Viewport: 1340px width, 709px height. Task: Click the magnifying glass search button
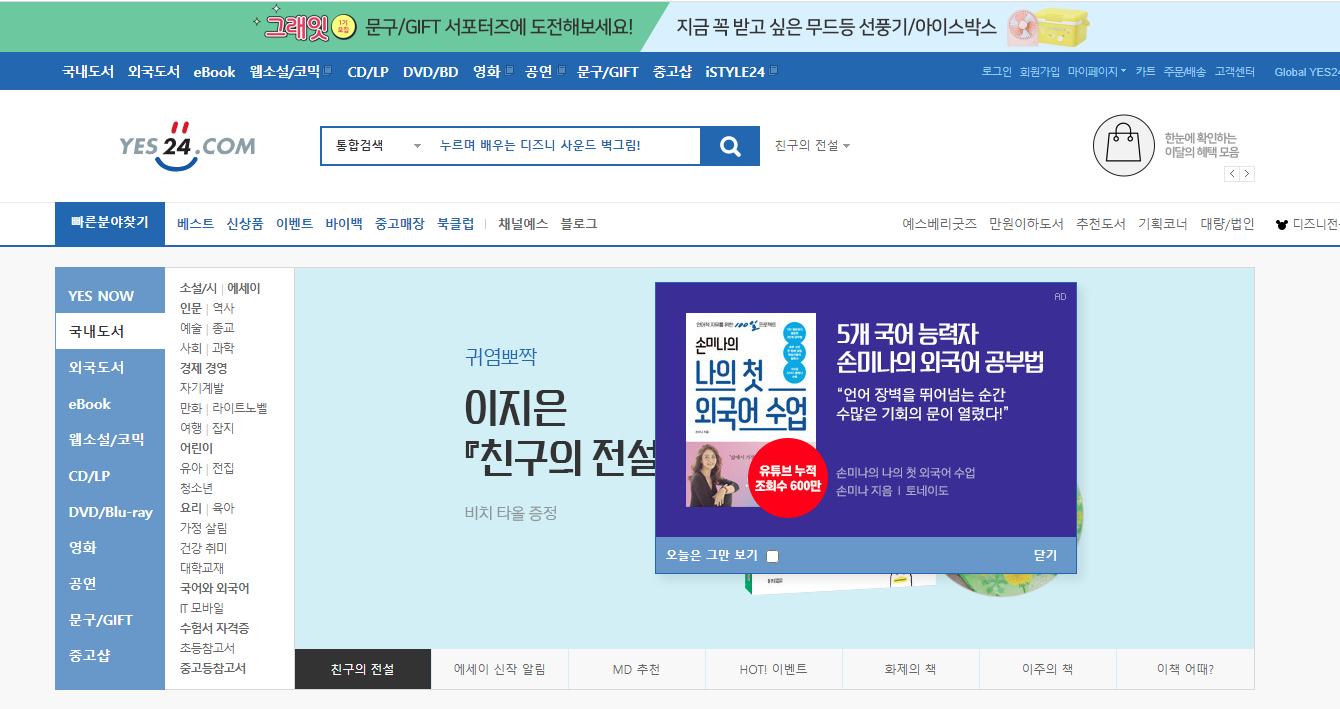point(730,146)
